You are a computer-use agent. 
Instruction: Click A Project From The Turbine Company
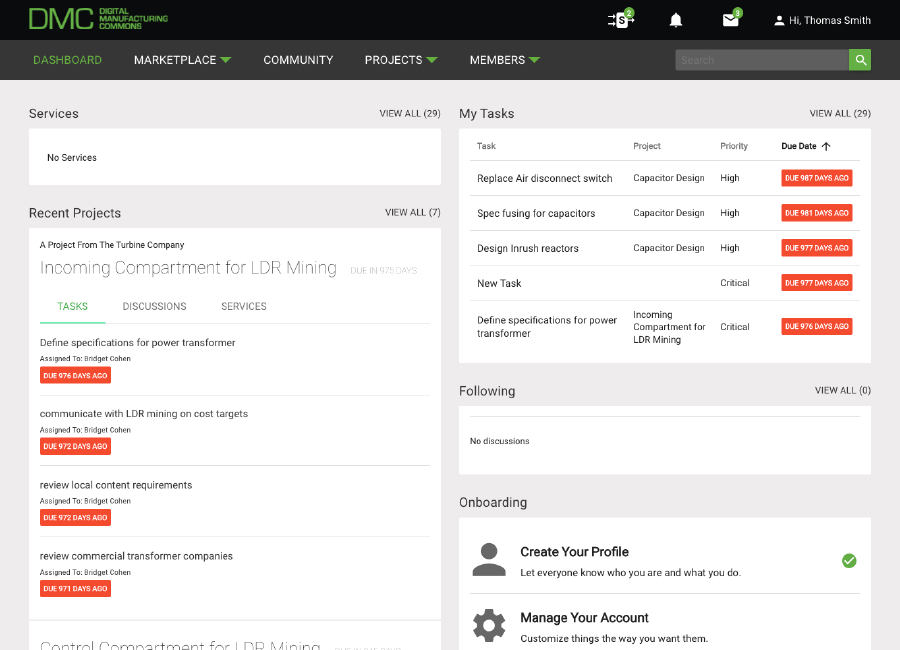(112, 245)
